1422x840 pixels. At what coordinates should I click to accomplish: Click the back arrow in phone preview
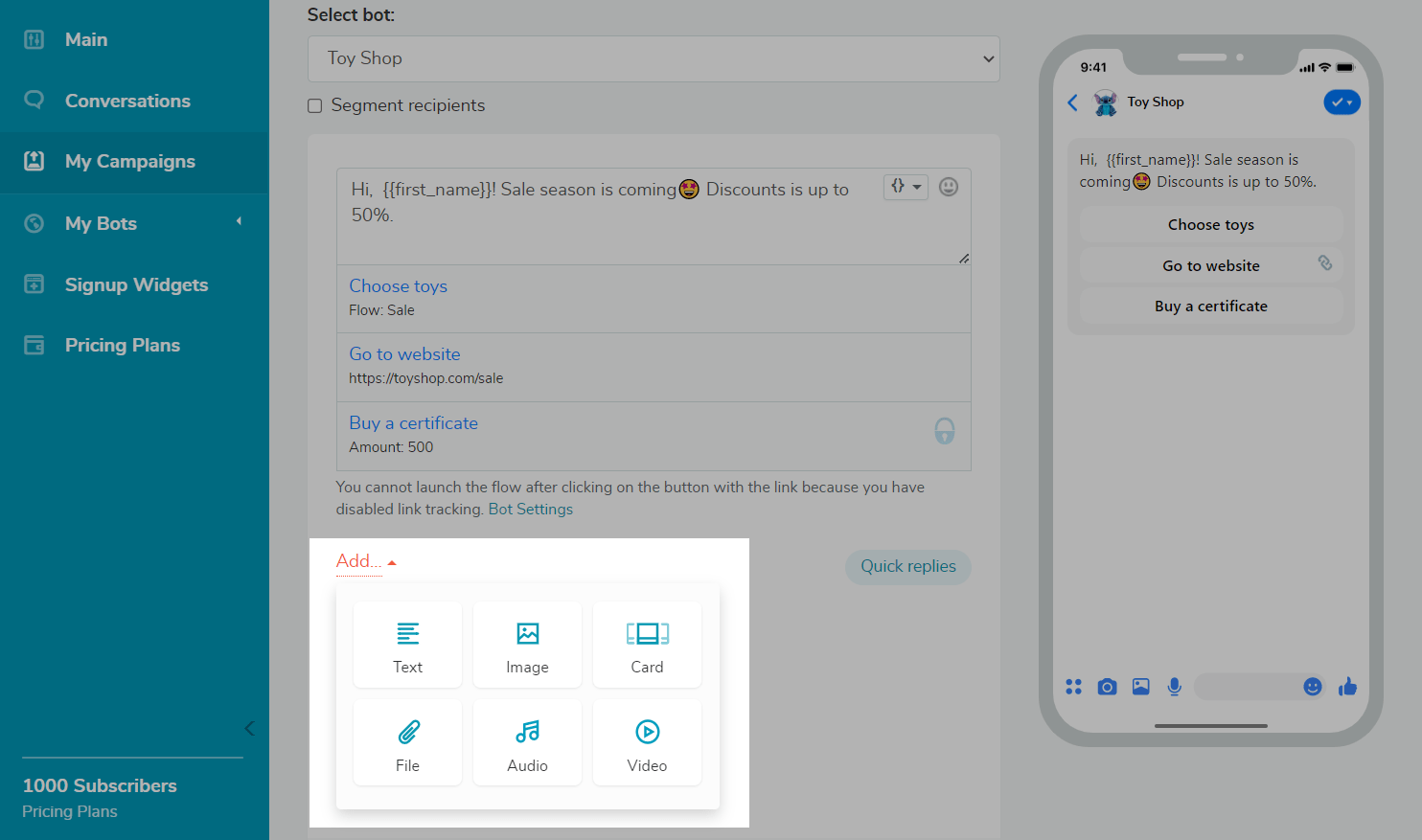click(1072, 102)
